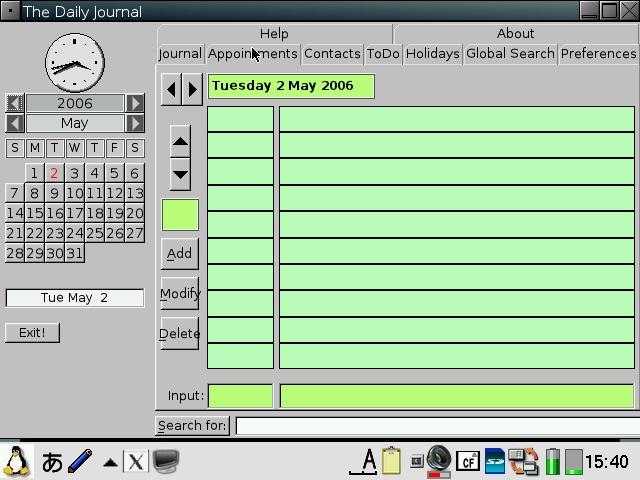
Task: Advance to the month after May
Action: pos(135,123)
